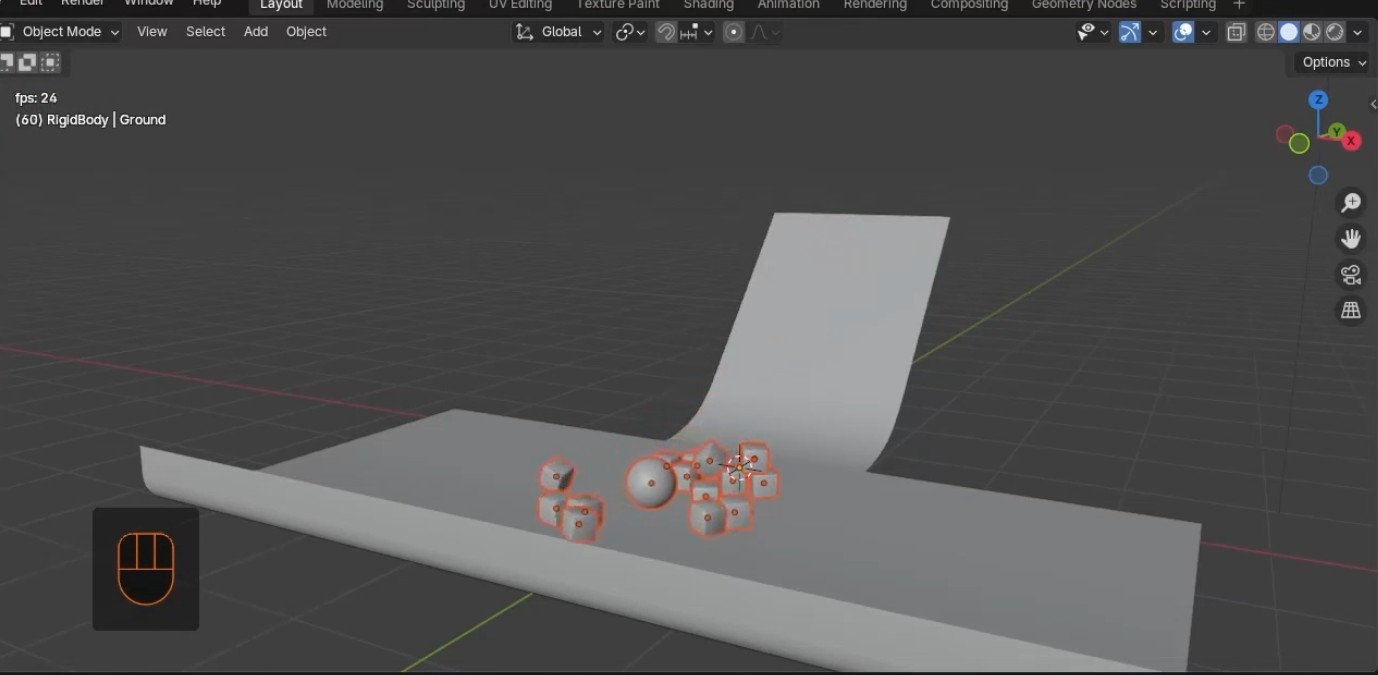Switch perspective/orthographic with the grid icon
Image resolution: width=1378 pixels, height=675 pixels.
(1351, 311)
